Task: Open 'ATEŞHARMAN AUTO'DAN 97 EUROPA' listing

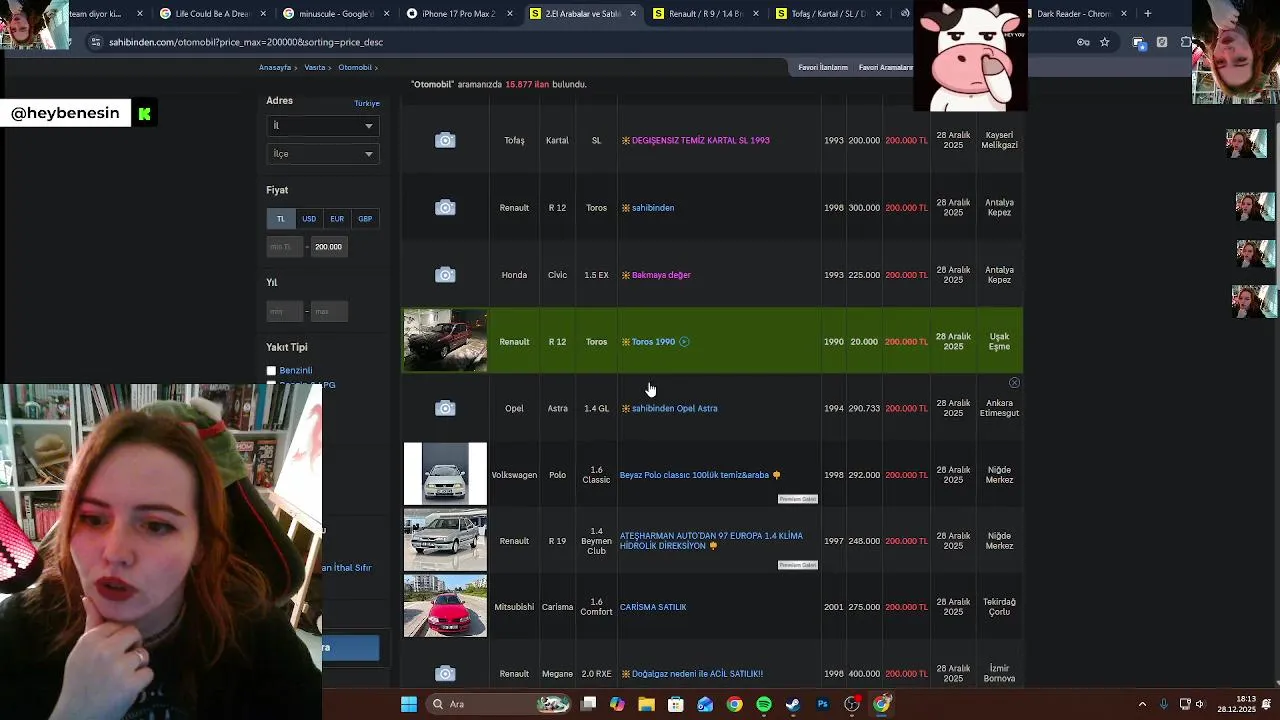Action: (x=711, y=541)
